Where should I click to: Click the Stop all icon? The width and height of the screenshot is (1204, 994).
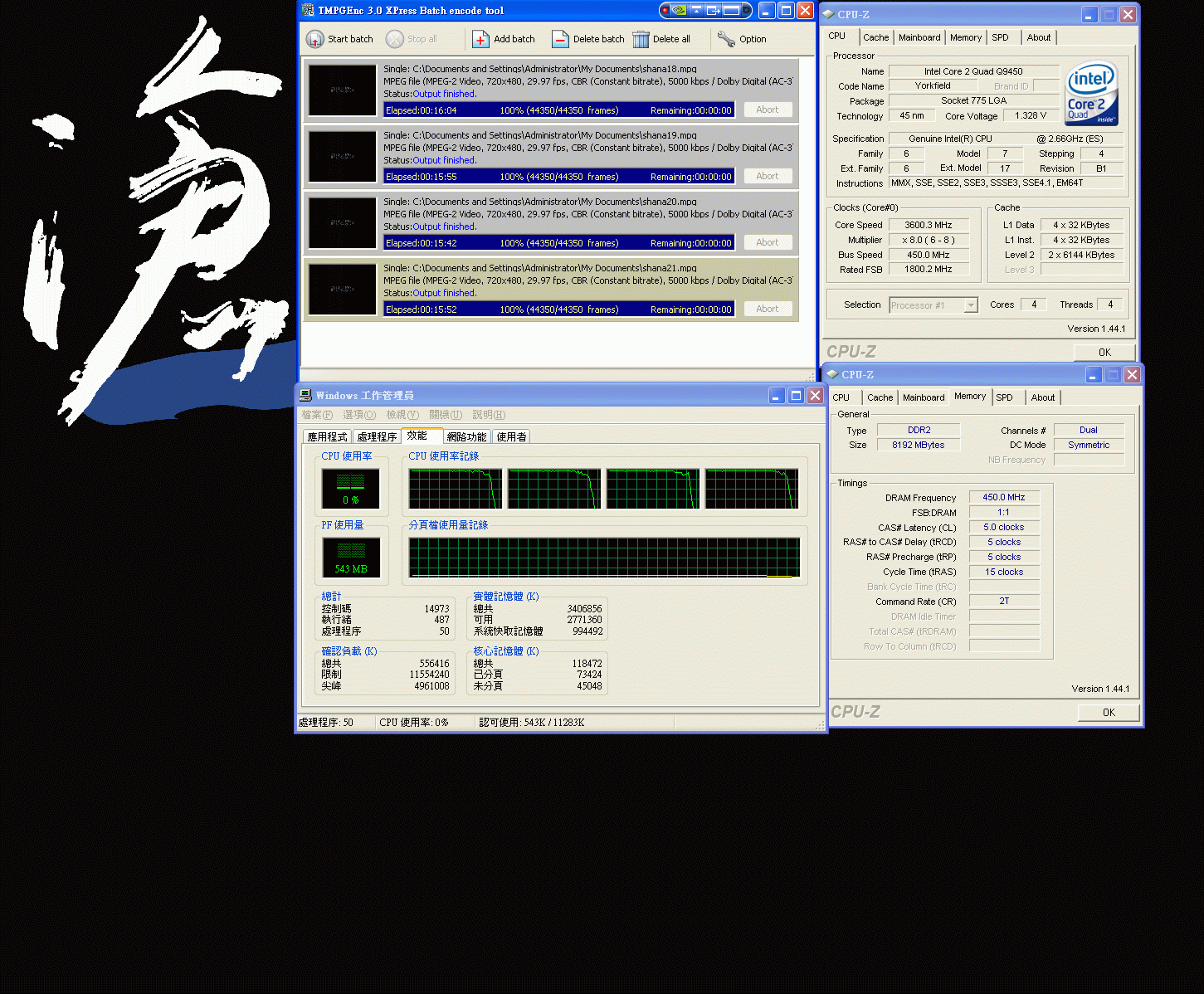(395, 39)
